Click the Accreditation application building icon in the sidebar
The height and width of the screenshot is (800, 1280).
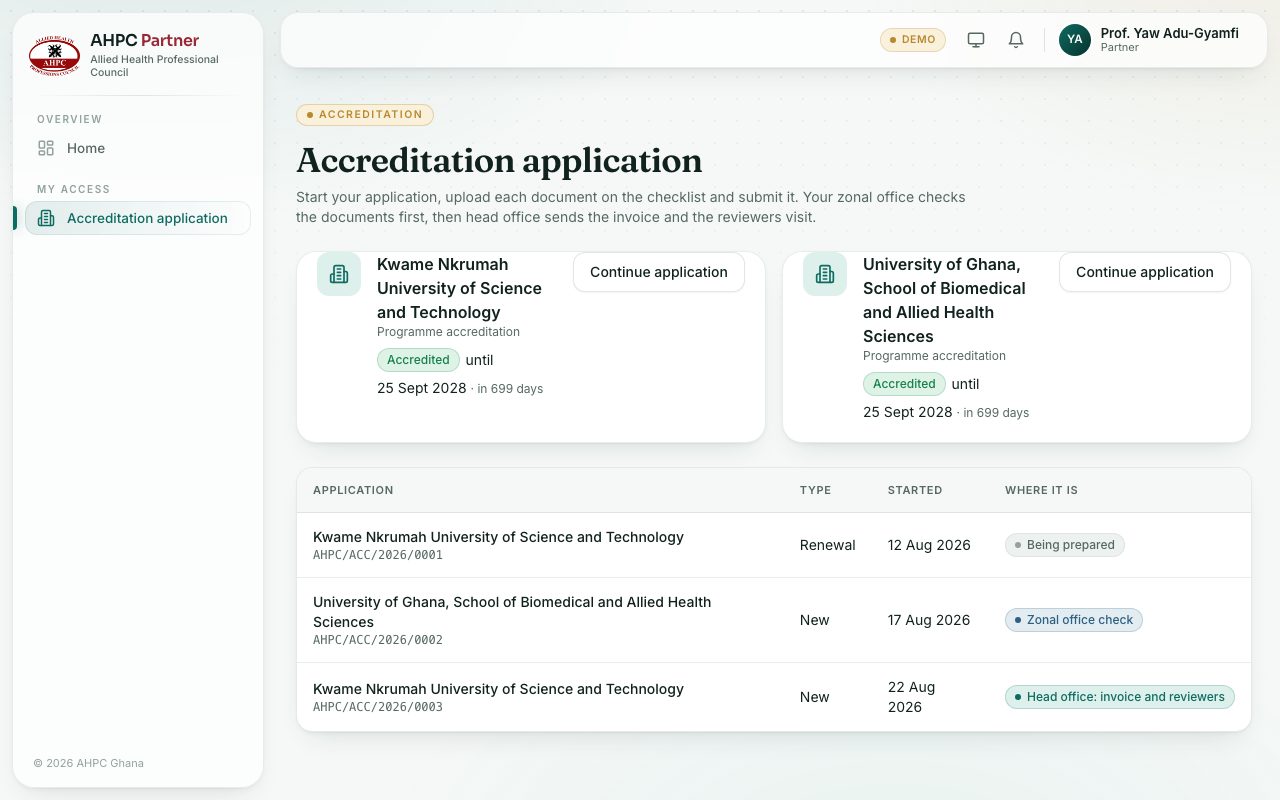point(46,218)
